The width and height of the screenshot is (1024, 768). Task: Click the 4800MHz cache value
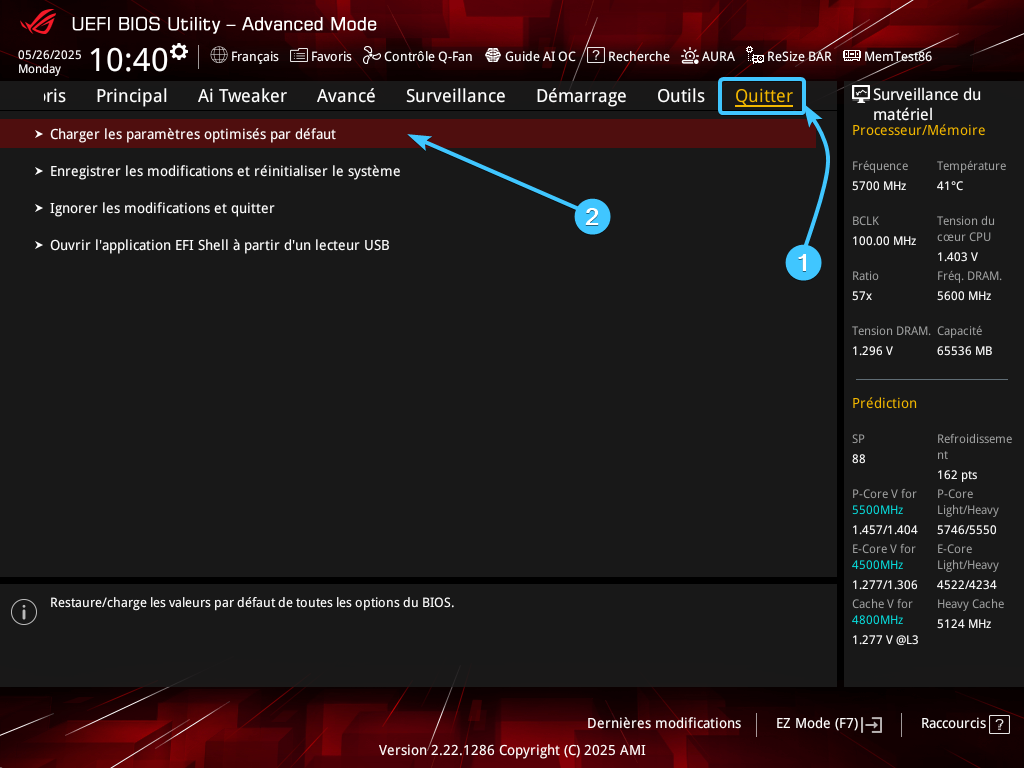click(x=878, y=620)
